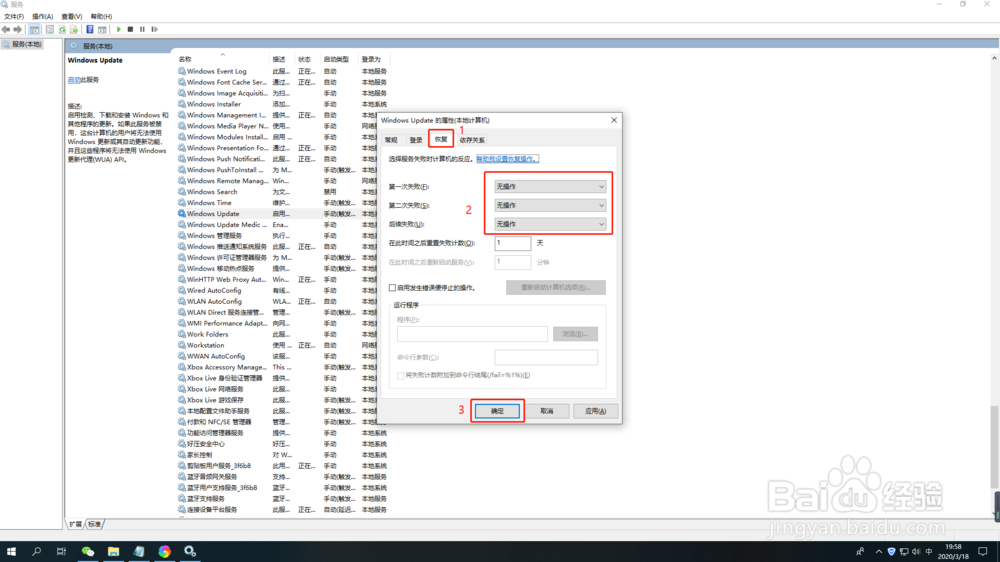Viewport: 1000px width, 562px height.
Task: Go forward with toolbar forward arrow
Action: 18,29
